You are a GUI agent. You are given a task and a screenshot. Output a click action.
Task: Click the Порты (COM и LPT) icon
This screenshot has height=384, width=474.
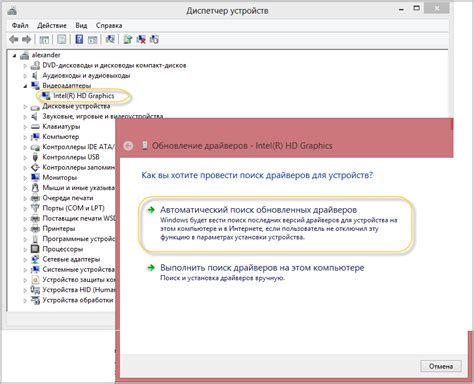(x=35, y=208)
